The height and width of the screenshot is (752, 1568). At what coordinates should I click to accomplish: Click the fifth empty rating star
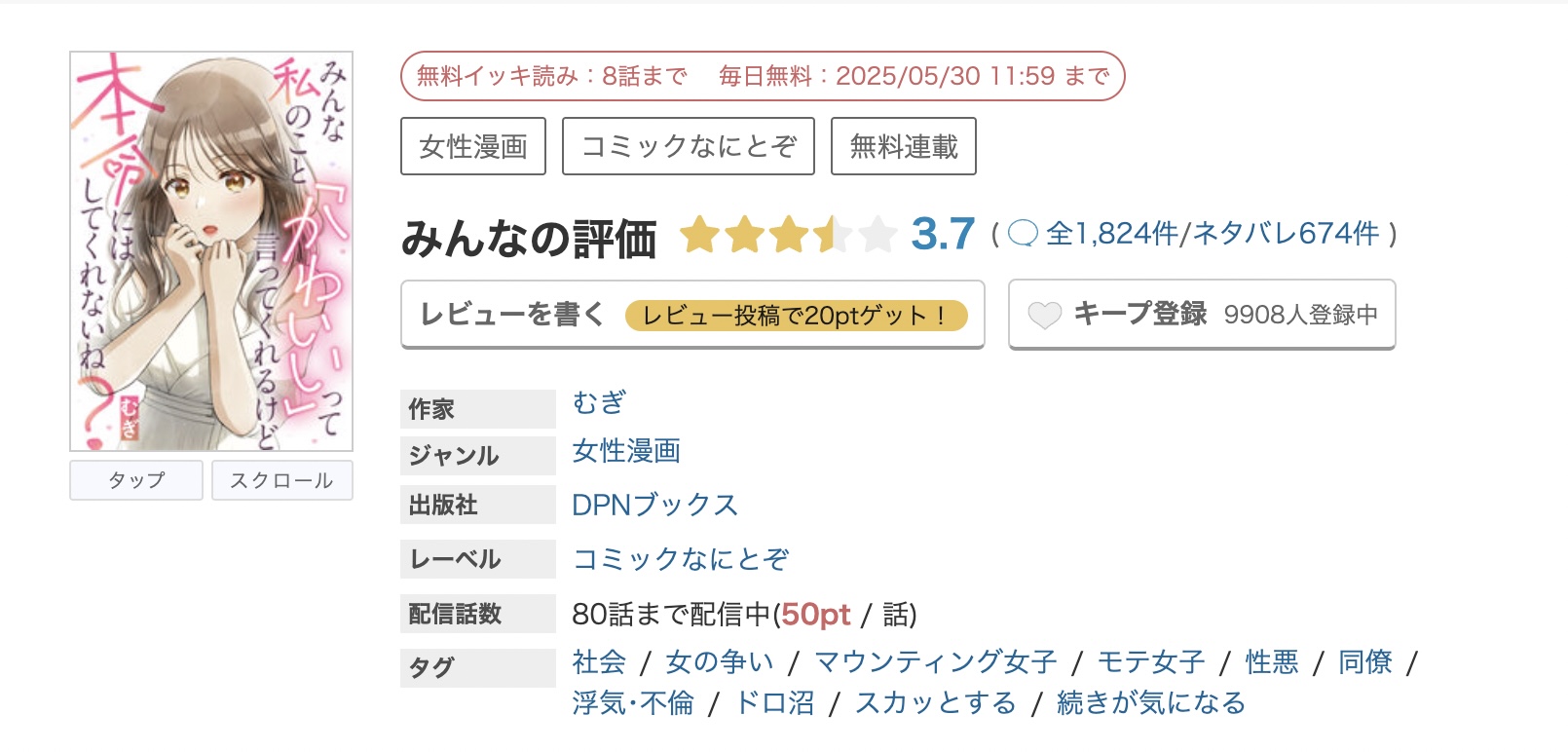point(875,234)
